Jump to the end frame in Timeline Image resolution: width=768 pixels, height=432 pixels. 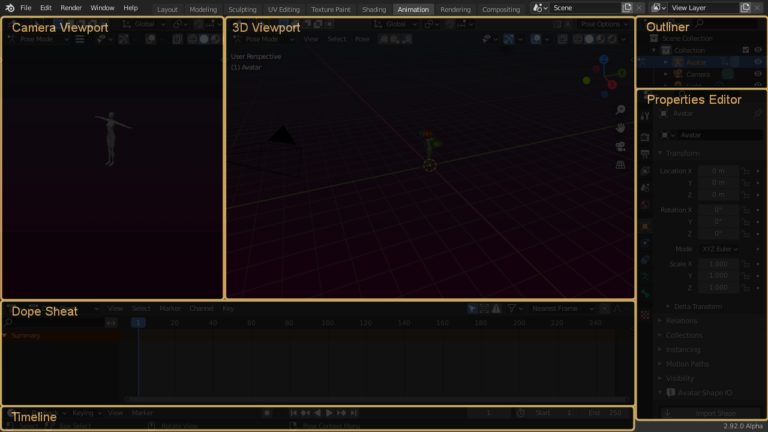pos(353,412)
